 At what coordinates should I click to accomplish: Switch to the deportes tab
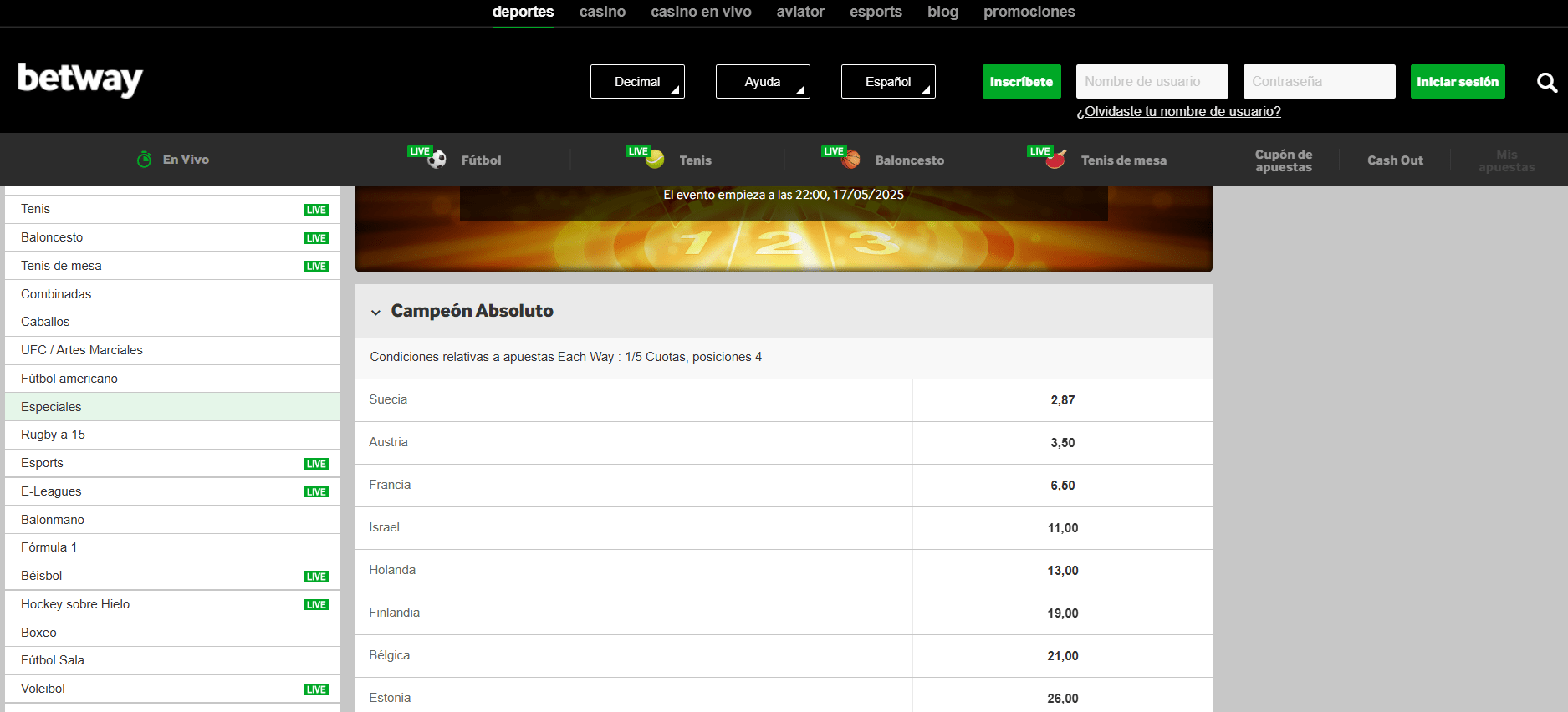[x=524, y=12]
